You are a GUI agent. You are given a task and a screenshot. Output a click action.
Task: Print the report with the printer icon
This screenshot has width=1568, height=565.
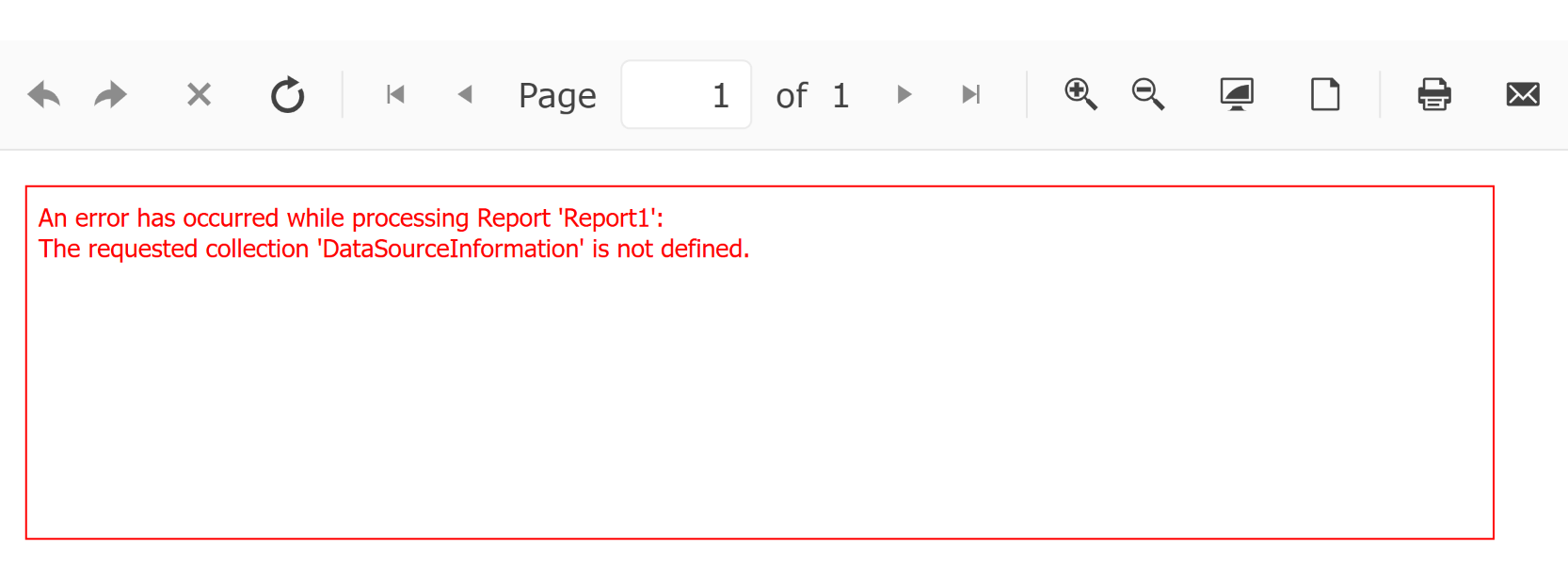coord(1434,94)
